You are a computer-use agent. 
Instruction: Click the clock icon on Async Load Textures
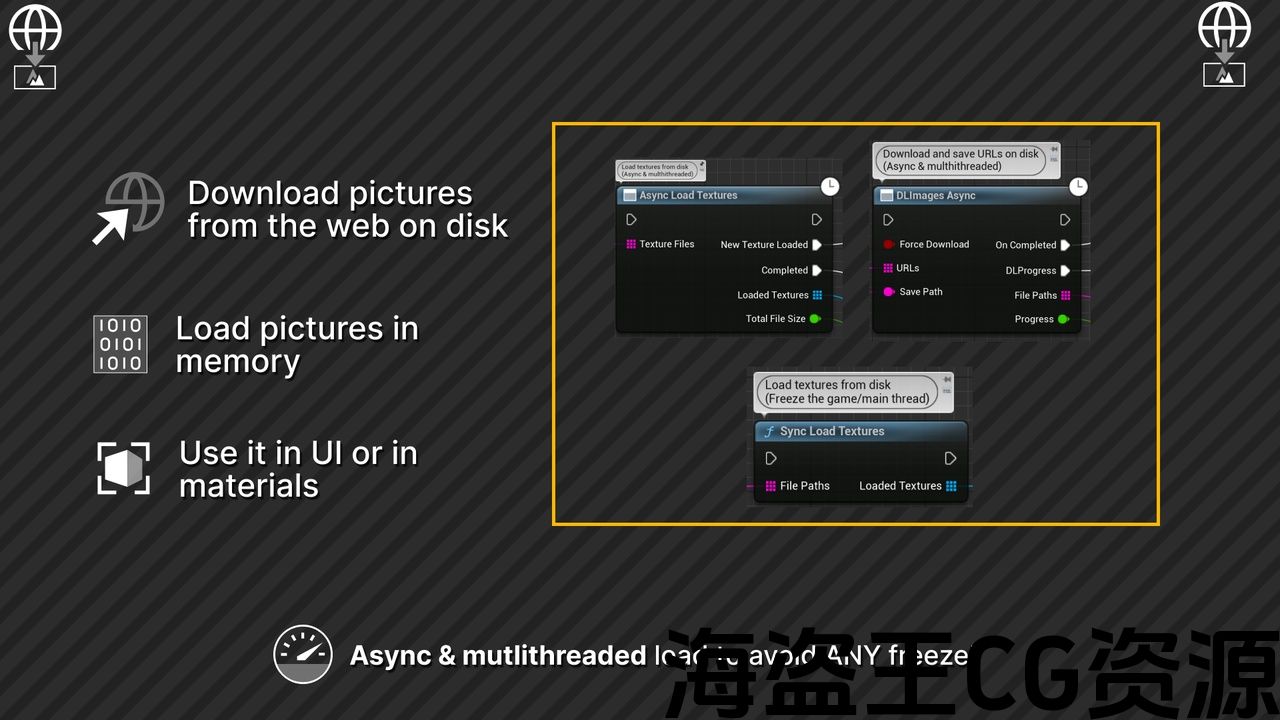click(x=830, y=184)
